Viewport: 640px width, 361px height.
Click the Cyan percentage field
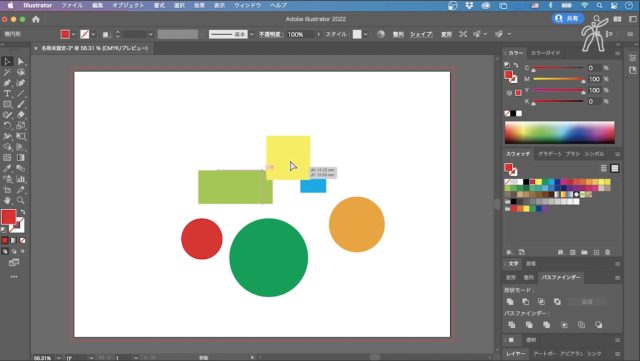tap(594, 68)
